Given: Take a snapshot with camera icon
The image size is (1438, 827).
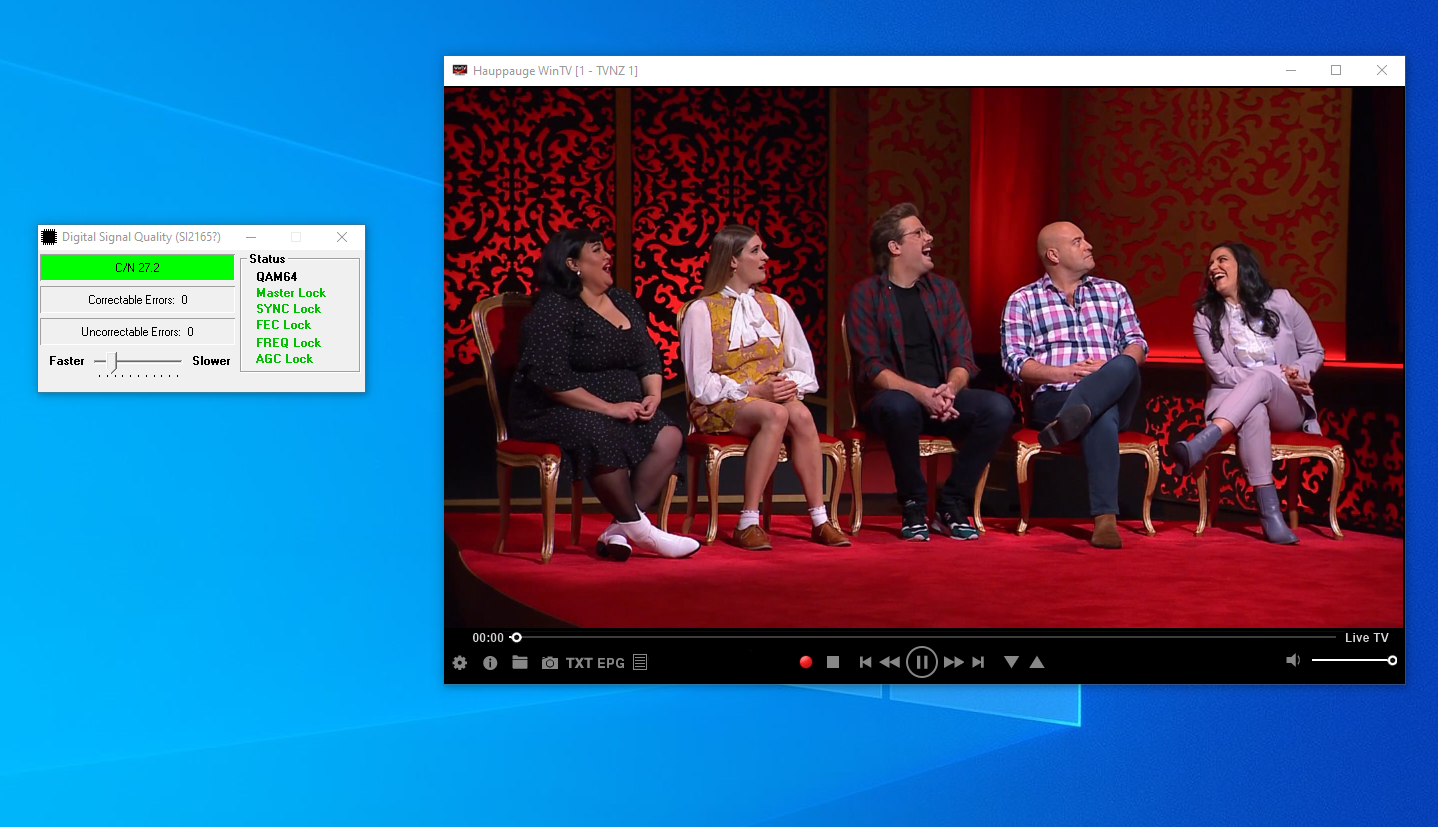Looking at the screenshot, I should [550, 663].
